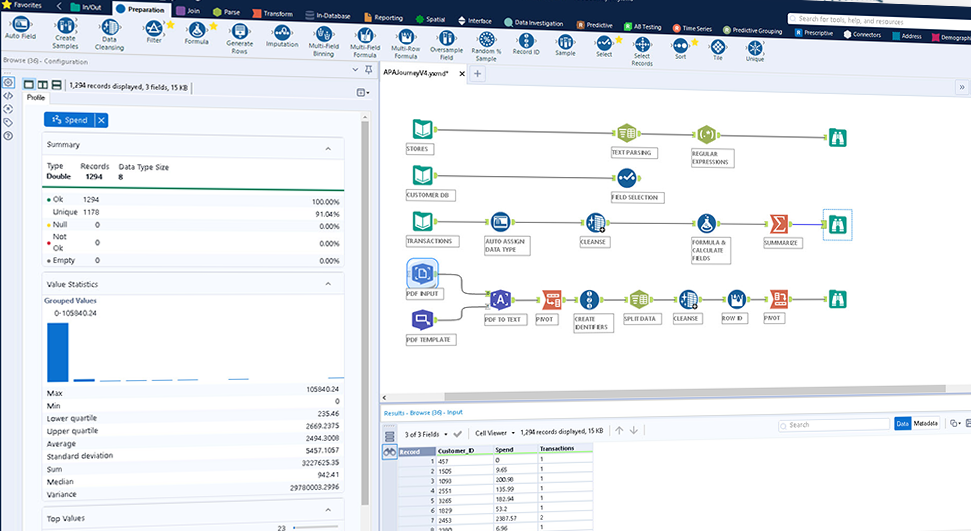971x531 pixels.
Task: Click the TRANSACTIONS input node
Action: pyautogui.click(x=422, y=221)
